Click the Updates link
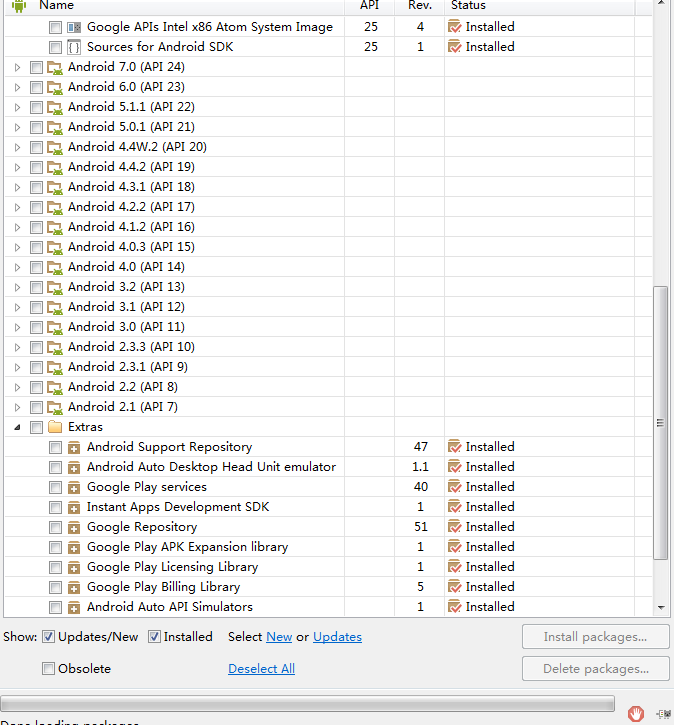 [x=337, y=637]
